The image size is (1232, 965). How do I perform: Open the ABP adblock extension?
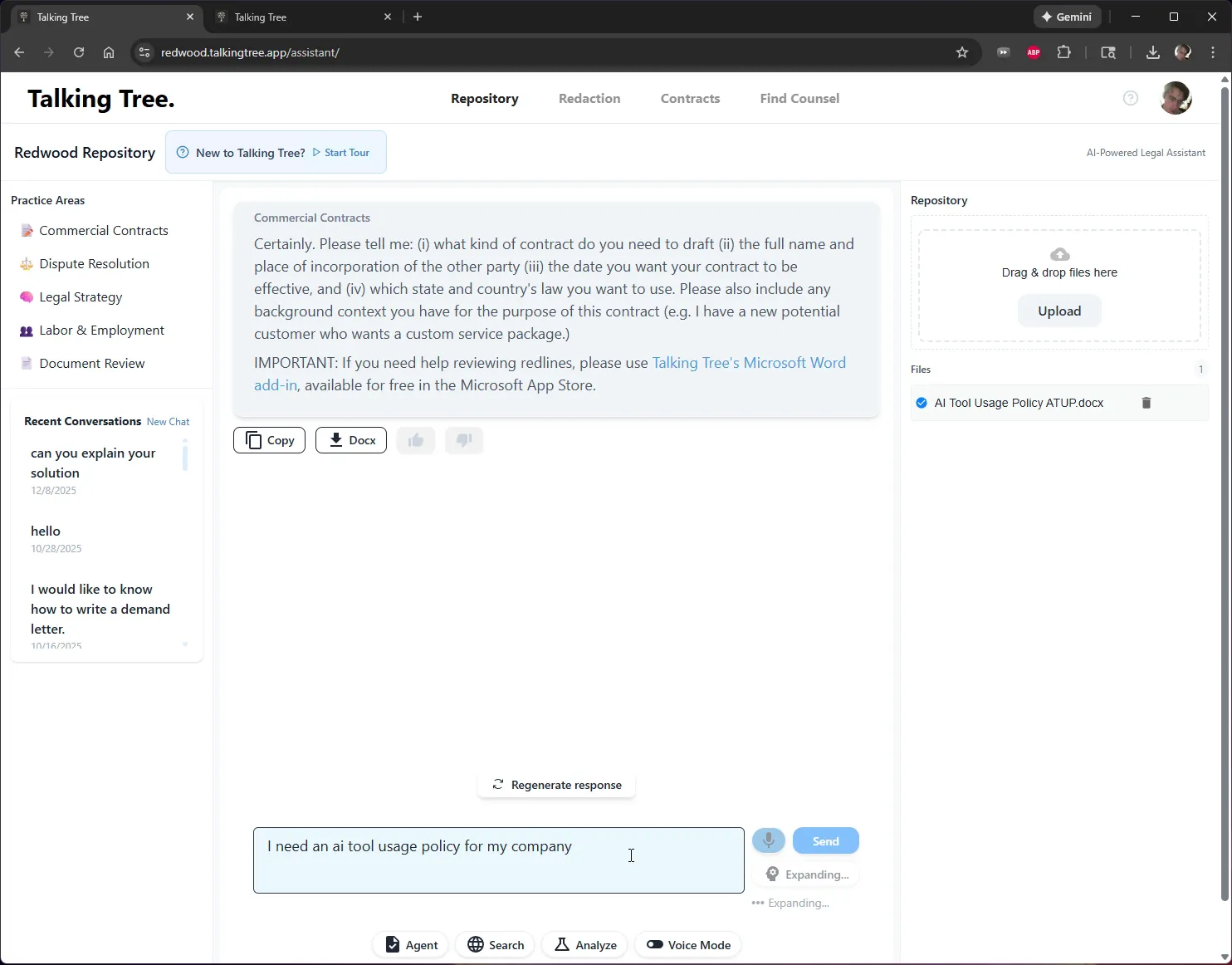click(x=1034, y=52)
